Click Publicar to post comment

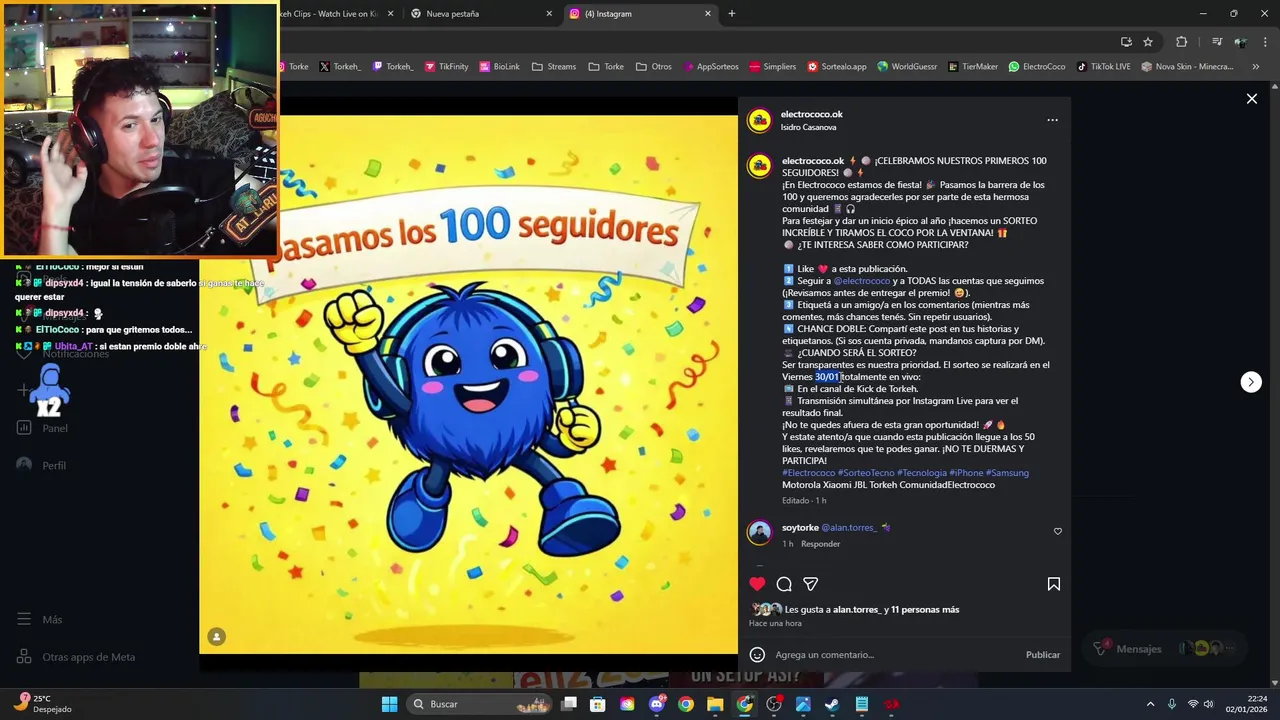(x=1043, y=655)
